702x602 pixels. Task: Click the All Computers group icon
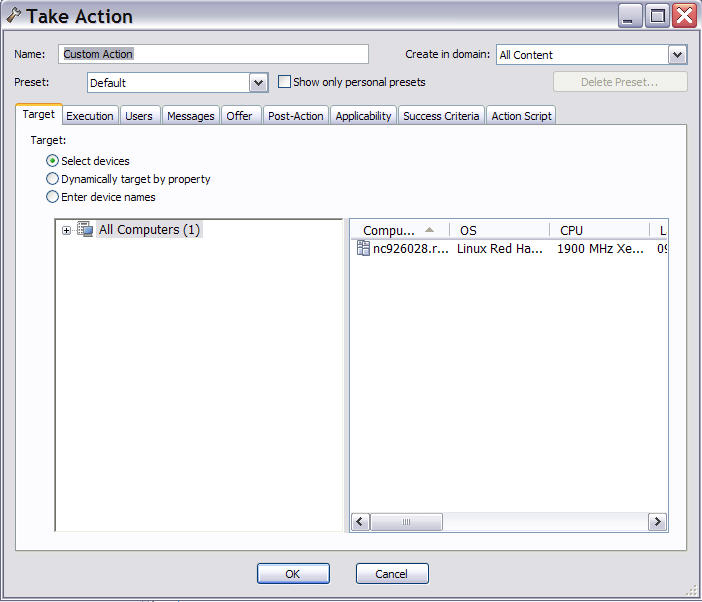(85, 229)
